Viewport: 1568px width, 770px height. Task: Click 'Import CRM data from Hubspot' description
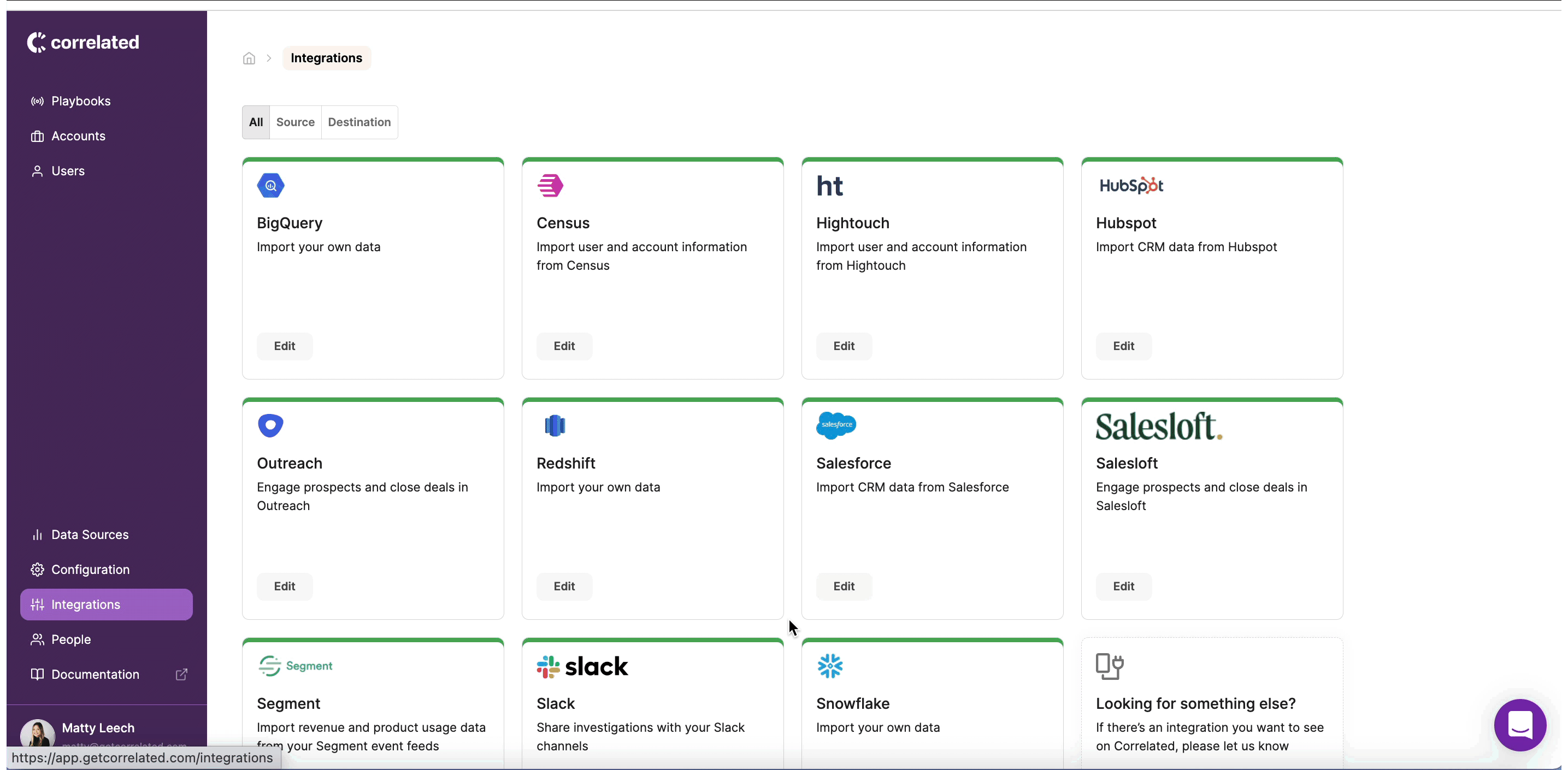(1186, 247)
